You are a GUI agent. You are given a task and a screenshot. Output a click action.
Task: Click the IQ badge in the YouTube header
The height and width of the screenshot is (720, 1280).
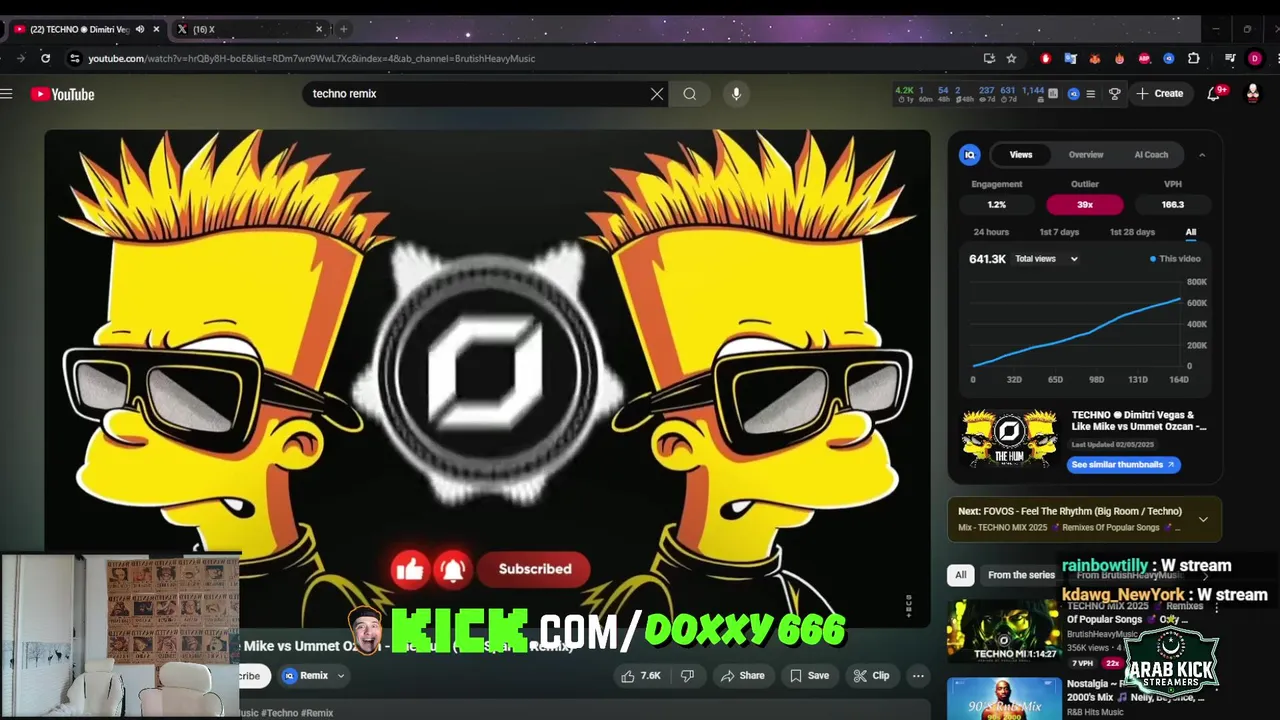tap(1074, 94)
